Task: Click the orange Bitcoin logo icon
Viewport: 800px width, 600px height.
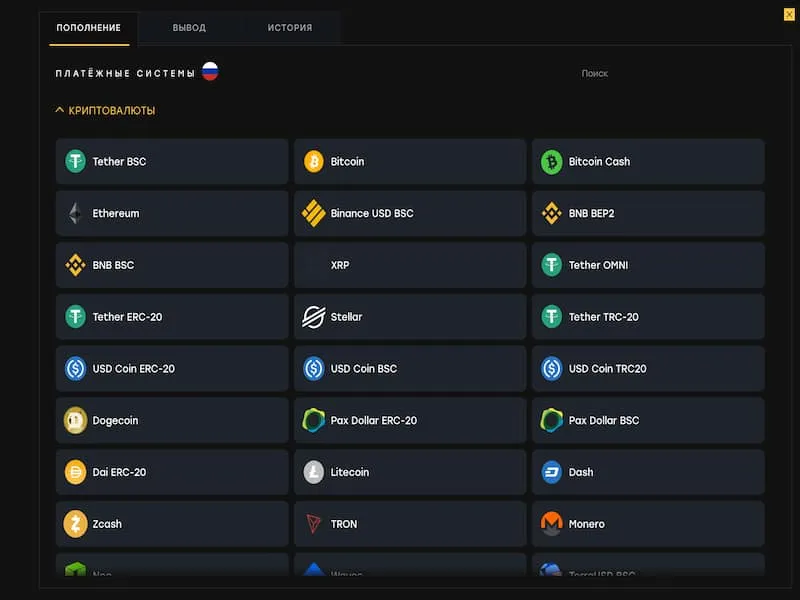Action: (314, 161)
